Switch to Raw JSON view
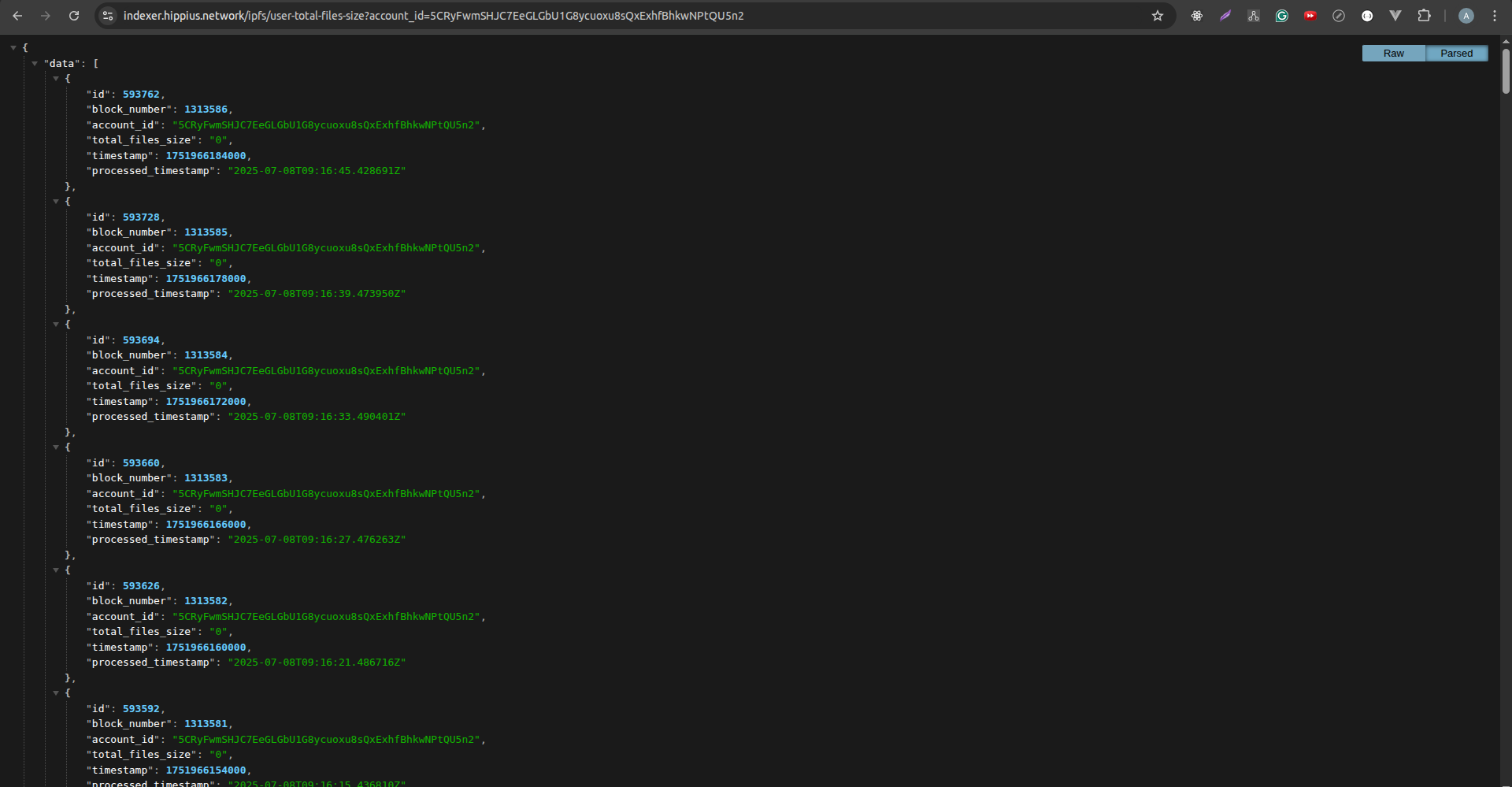 point(1394,54)
